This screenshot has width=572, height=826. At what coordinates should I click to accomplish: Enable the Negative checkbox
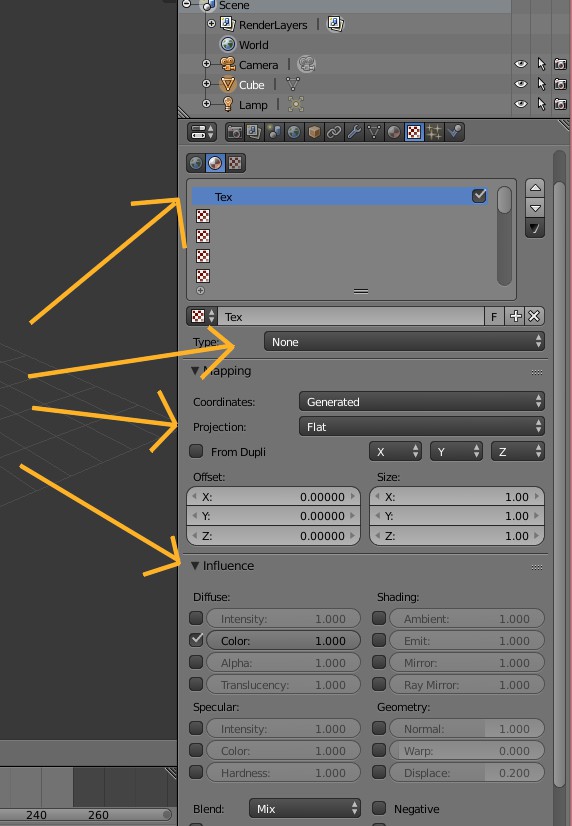click(x=379, y=809)
